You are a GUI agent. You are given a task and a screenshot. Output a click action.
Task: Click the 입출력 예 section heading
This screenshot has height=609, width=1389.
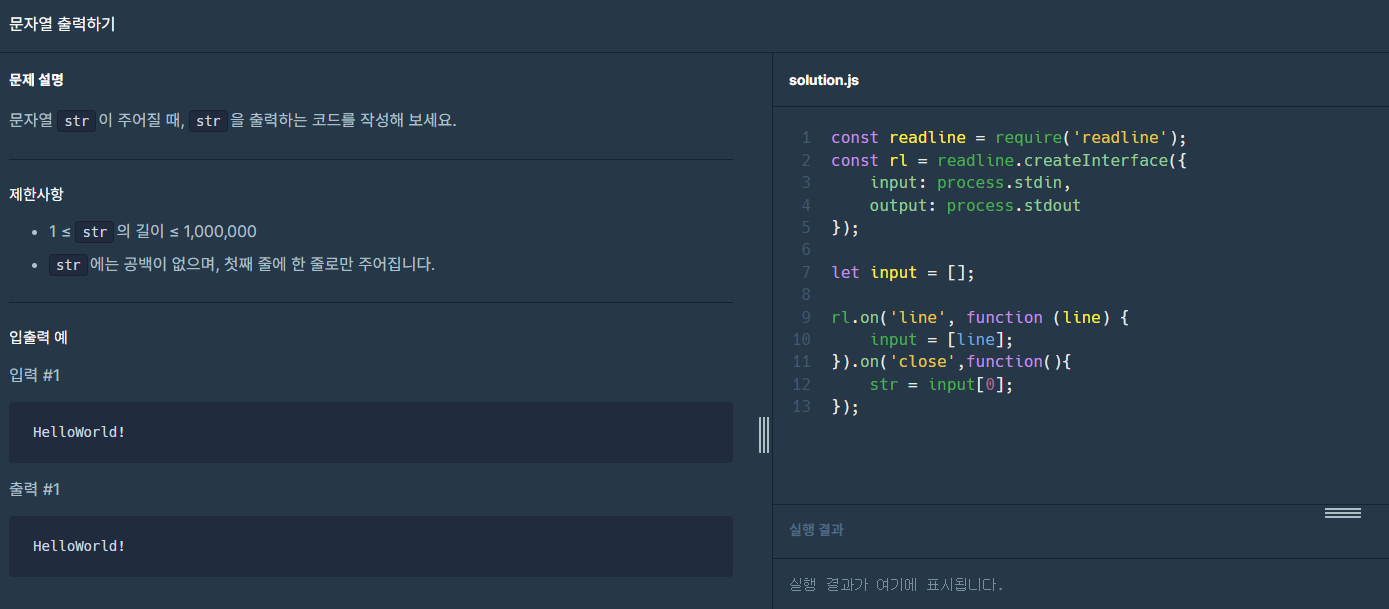35,337
